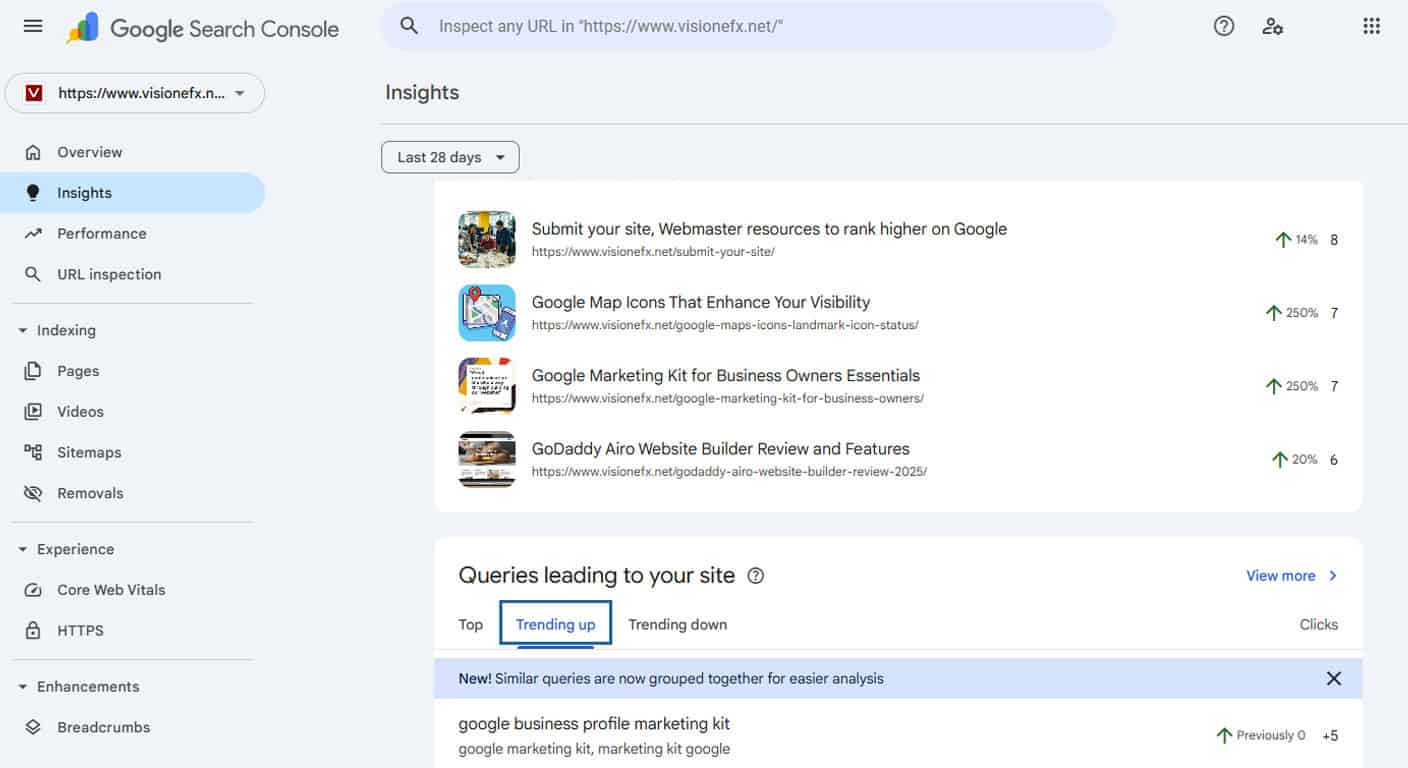Click 'Queries leading to your site' heading
1408x768 pixels.
pos(596,575)
